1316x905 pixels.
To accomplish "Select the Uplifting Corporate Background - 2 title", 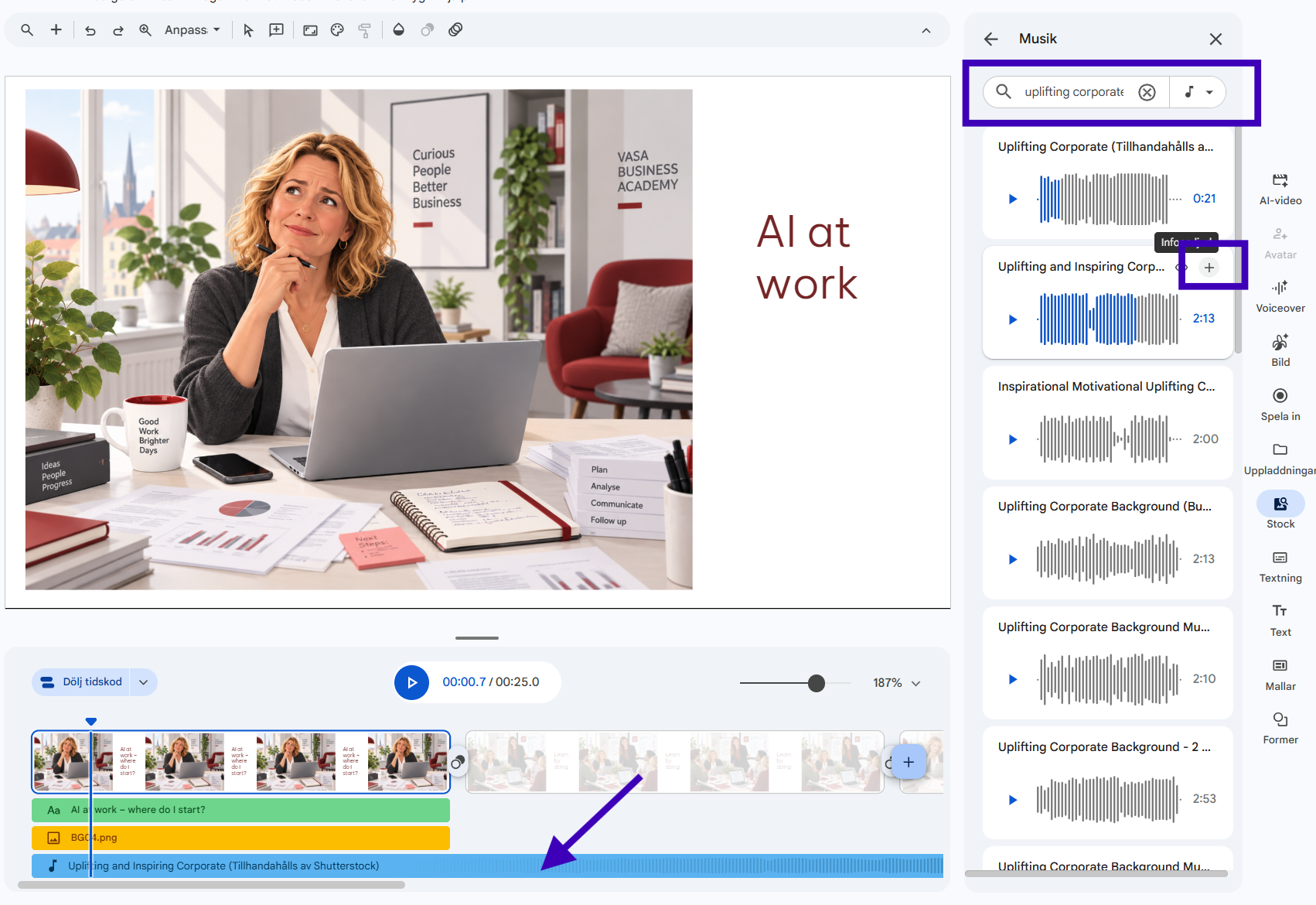I will pos(1104,747).
